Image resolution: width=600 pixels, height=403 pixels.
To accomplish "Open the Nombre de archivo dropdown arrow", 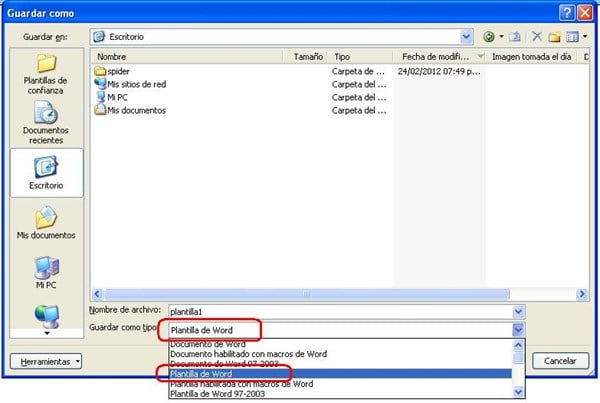I will [x=518, y=312].
